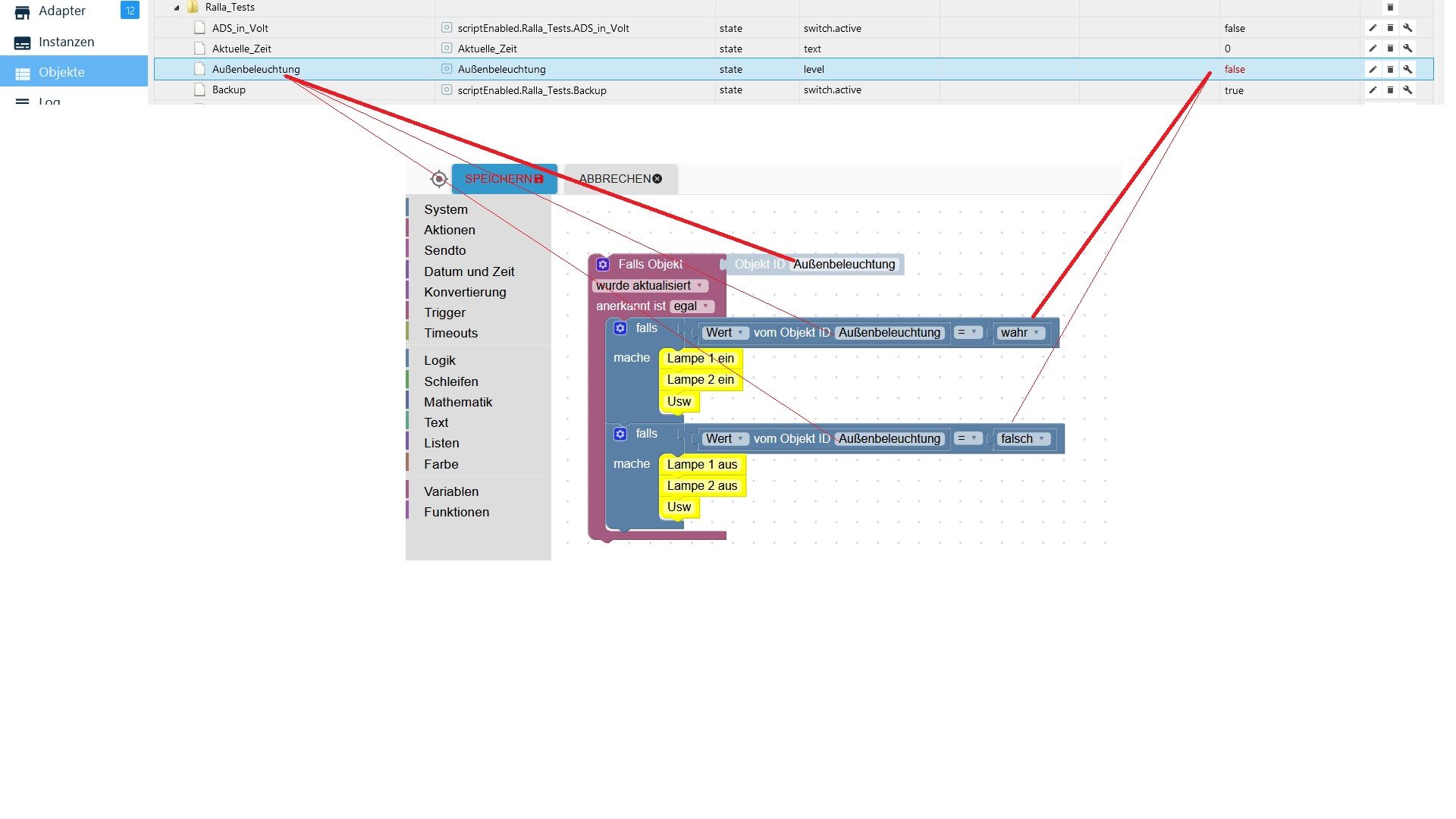The width and height of the screenshot is (1456, 819).
Task: Open the Trigger block category
Action: [x=444, y=312]
